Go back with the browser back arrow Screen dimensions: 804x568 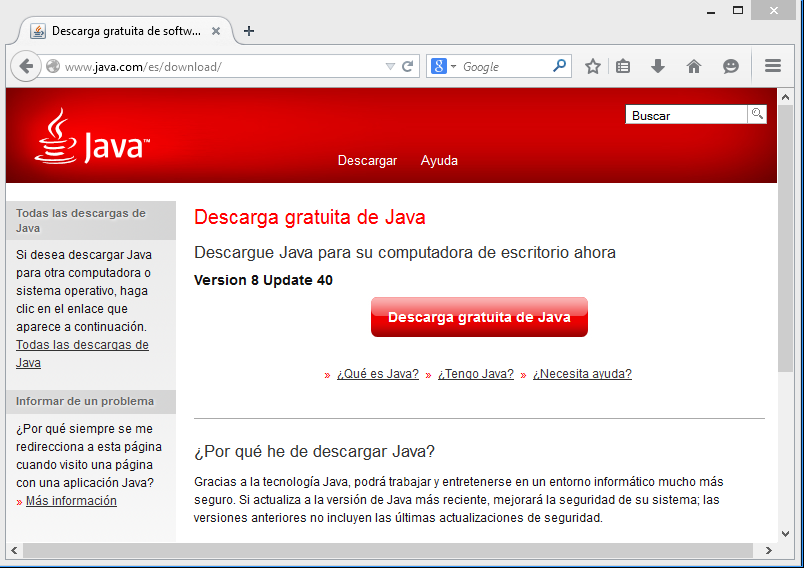click(x=26, y=66)
